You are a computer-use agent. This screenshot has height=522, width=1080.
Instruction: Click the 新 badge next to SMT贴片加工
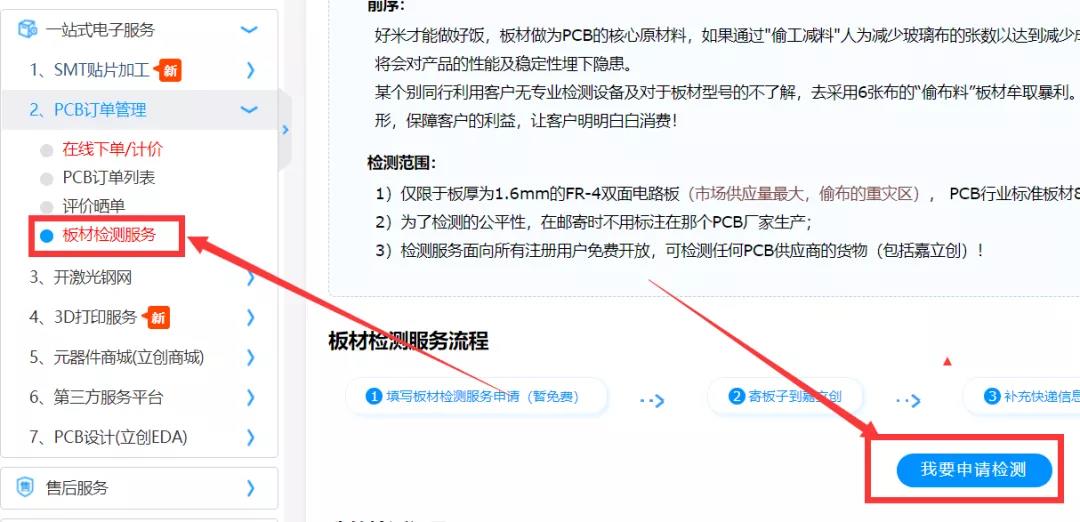pyautogui.click(x=169, y=70)
